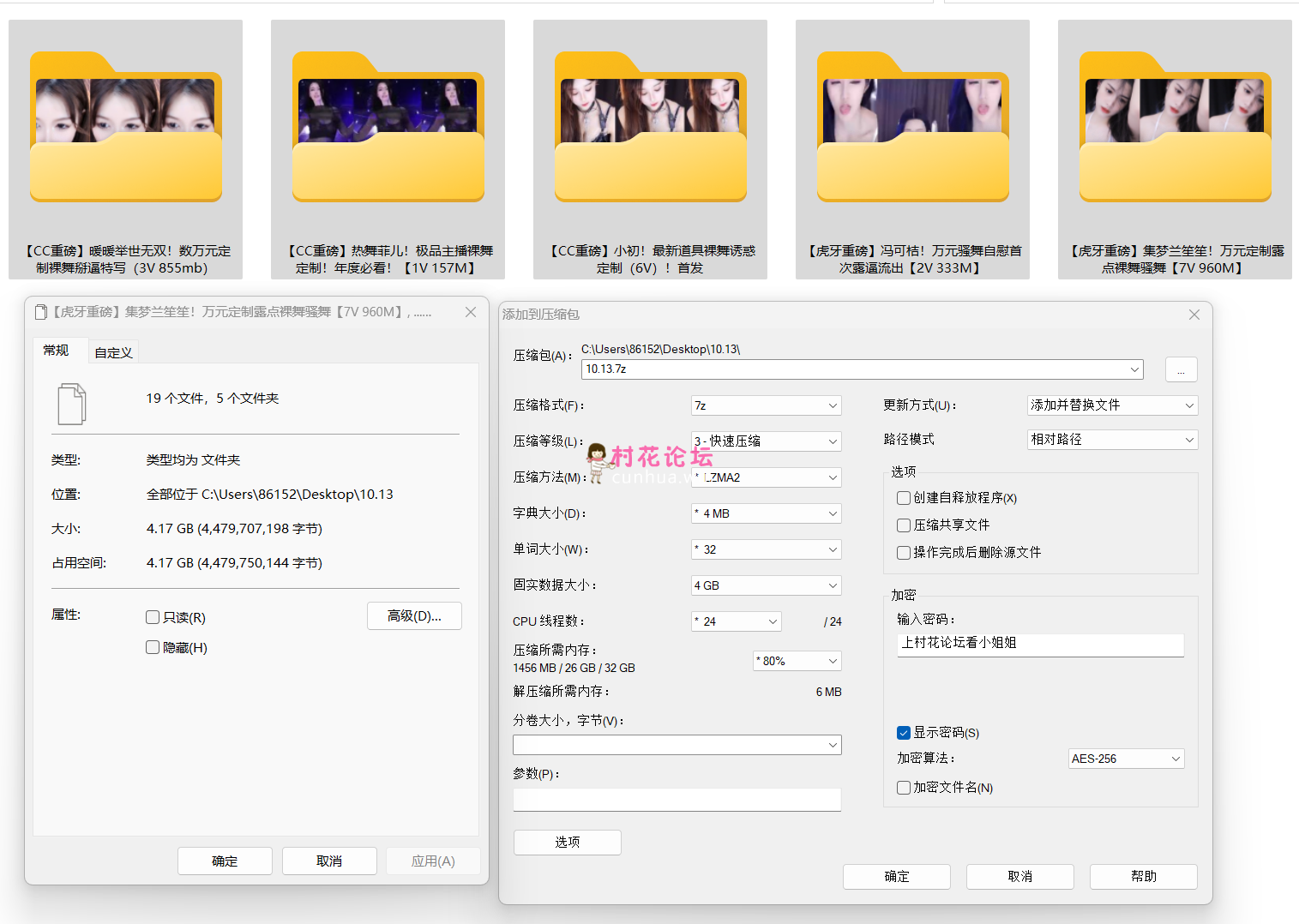The image size is (1299, 924).
Task: Click the 位置 value with Desktop\10.13 path
Action: [270, 495]
